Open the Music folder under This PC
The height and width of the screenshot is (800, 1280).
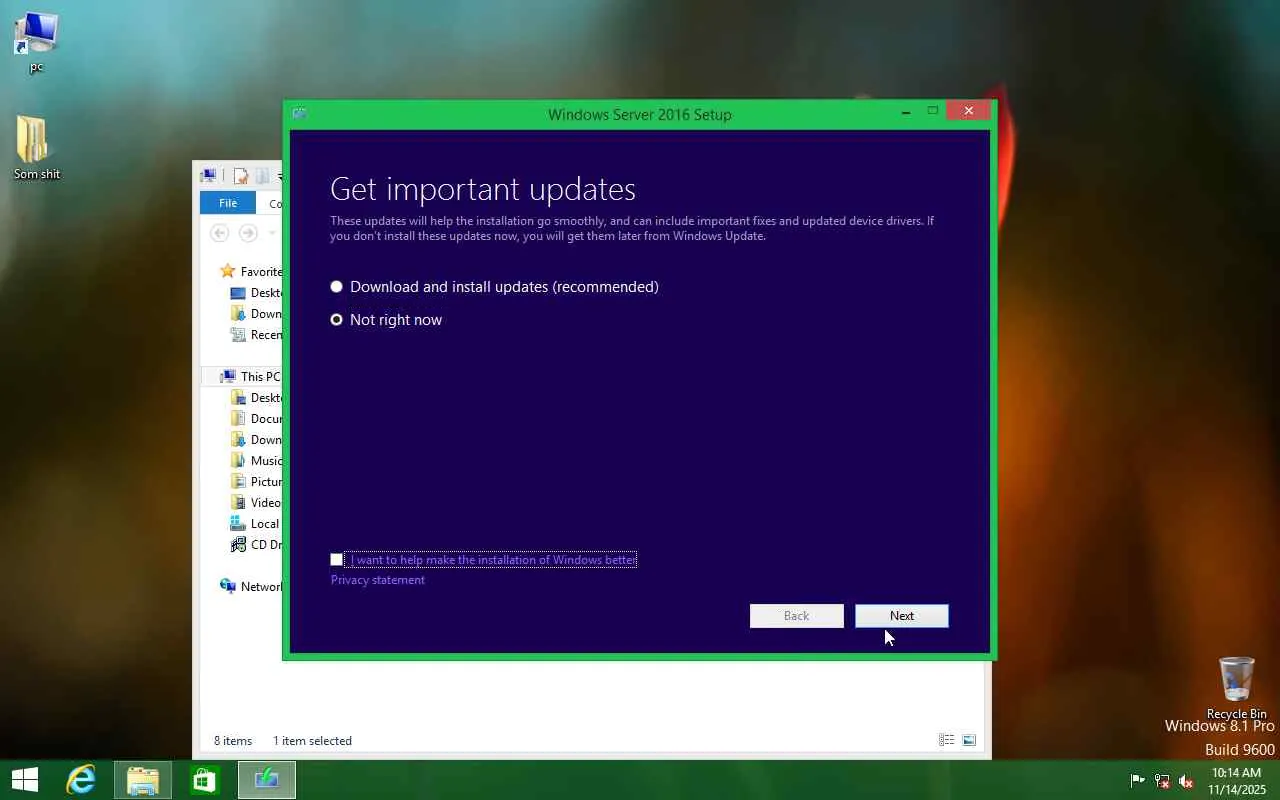(x=257, y=461)
